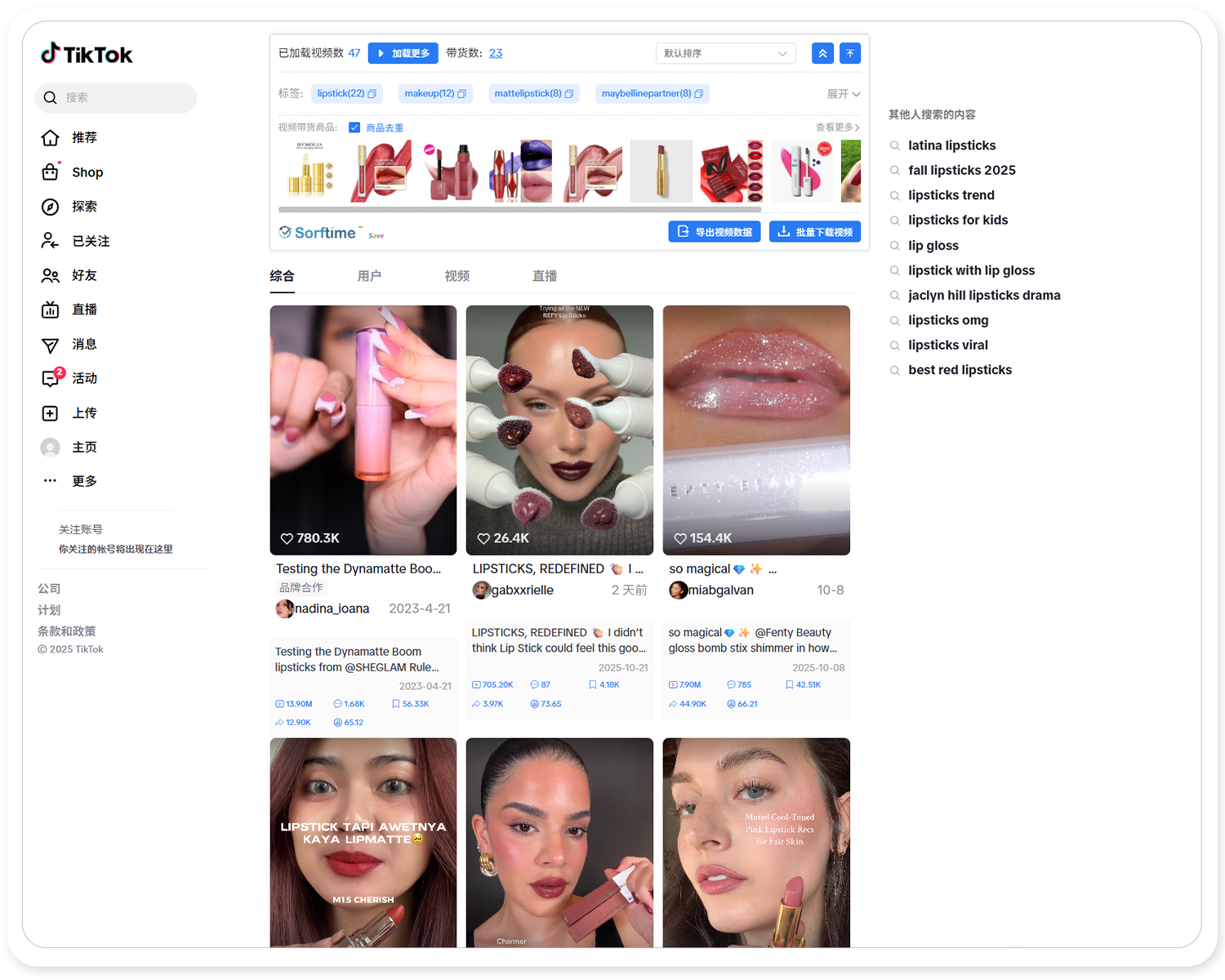Open 好友 friends from the sidebar
The width and height of the screenshot is (1225, 980).
pos(51,274)
